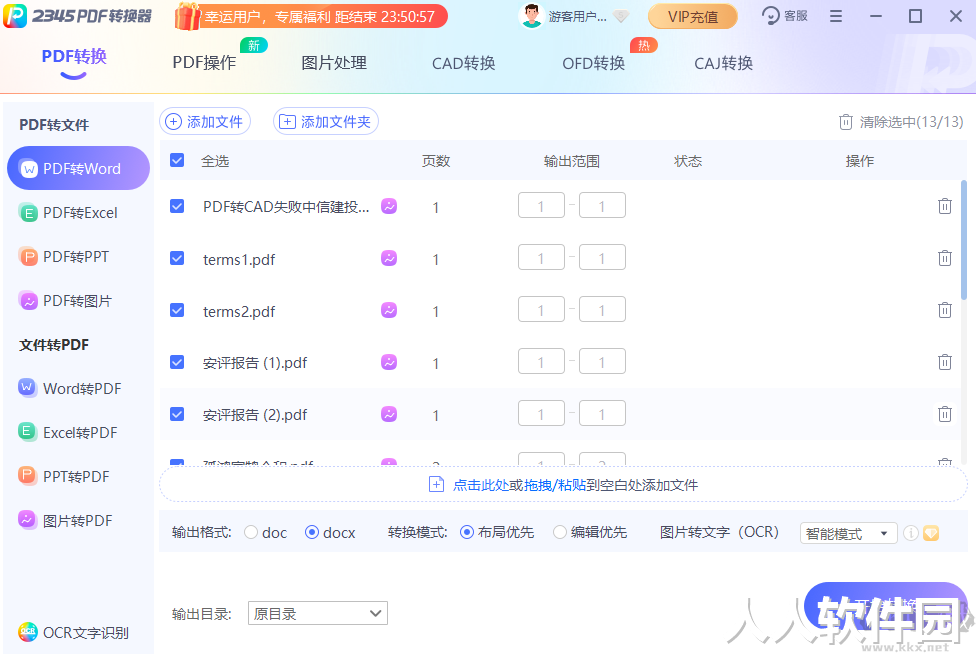Switch to the PDF操作 tab

(x=204, y=63)
